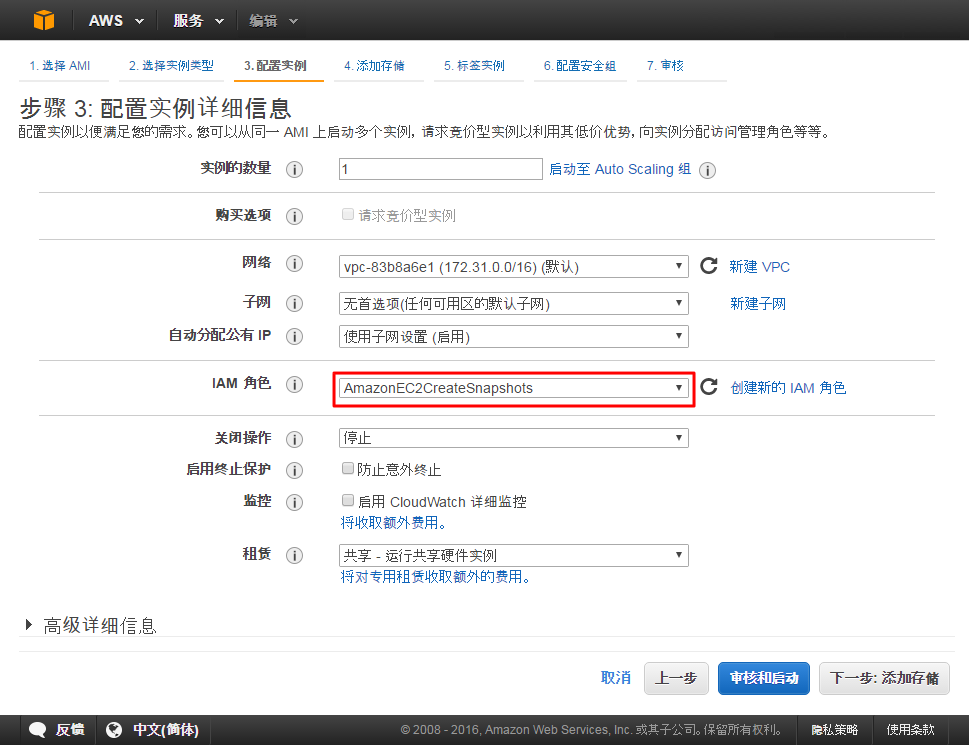Select step 3 配置实例 tab
The image size is (969, 745).
pyautogui.click(x=275, y=65)
